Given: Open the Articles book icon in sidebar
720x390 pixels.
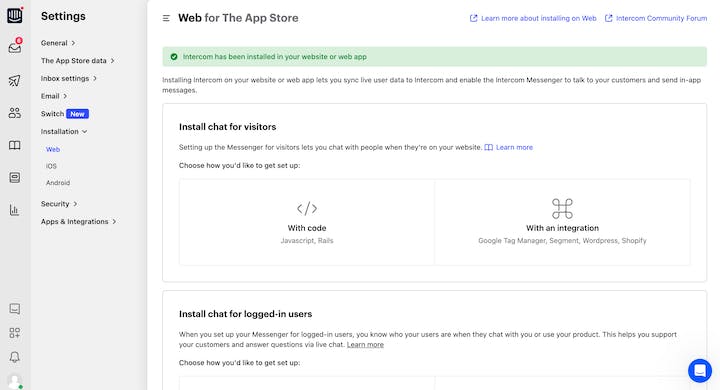Looking at the screenshot, I should (15, 146).
